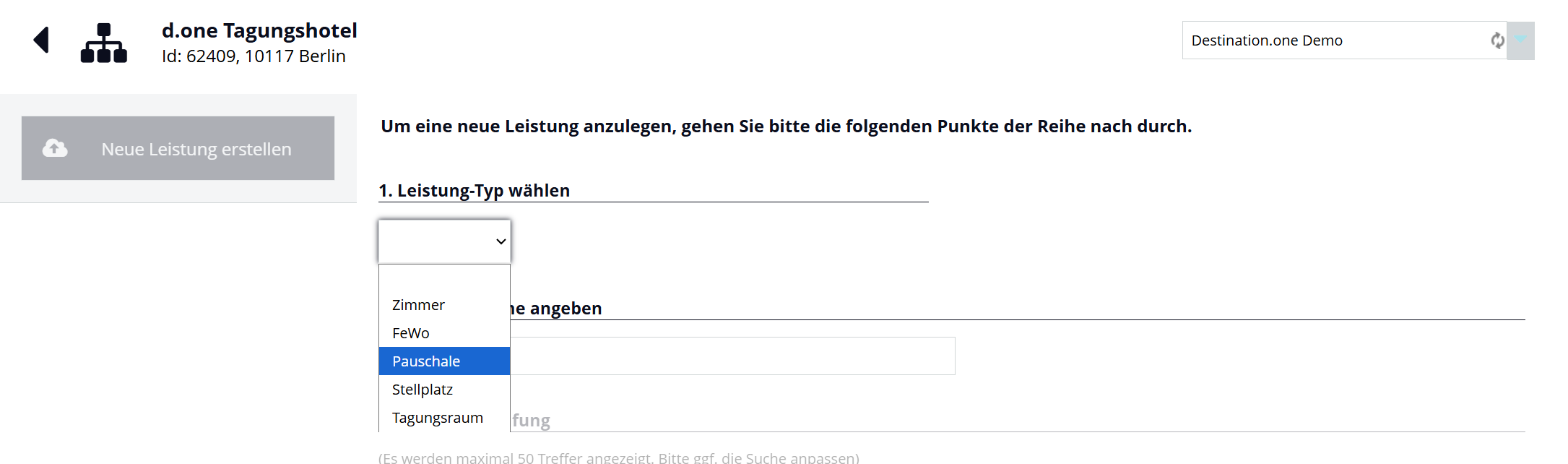
Task: Click the refresh icon in Destination.one Demo field
Action: pos(1497,40)
